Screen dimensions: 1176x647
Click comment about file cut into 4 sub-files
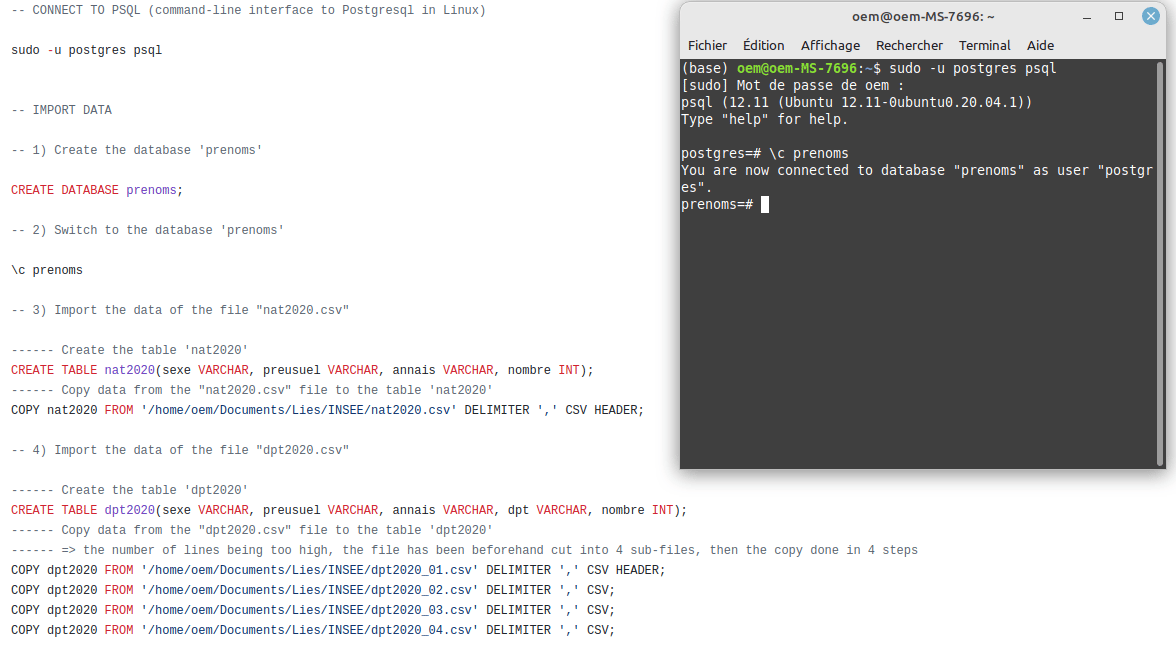(464, 550)
